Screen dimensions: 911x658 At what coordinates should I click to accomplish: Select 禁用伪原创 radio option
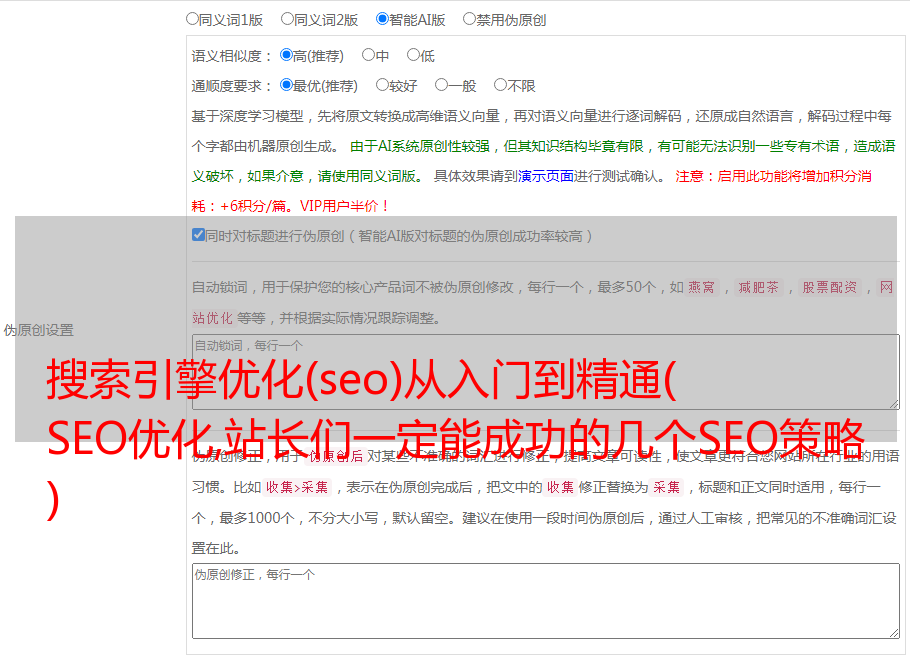pyautogui.click(x=469, y=19)
